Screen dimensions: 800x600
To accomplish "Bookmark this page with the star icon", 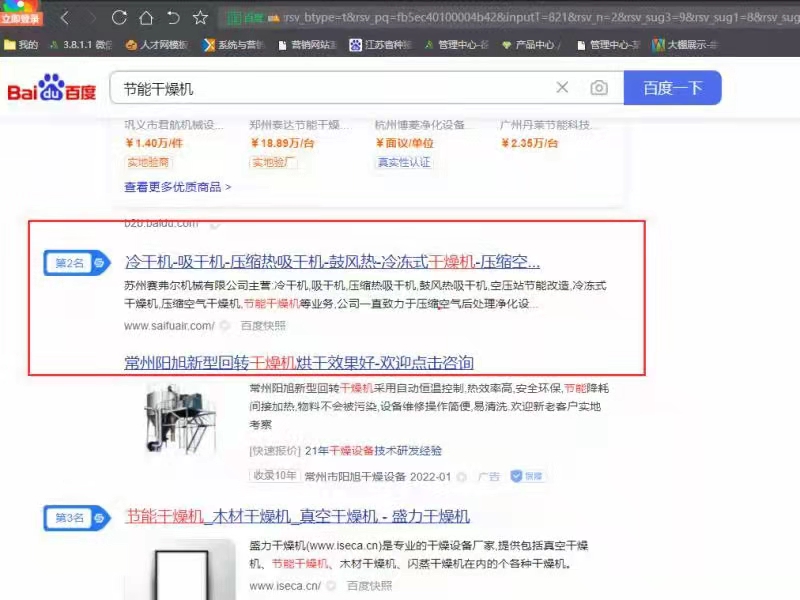I will (200, 18).
